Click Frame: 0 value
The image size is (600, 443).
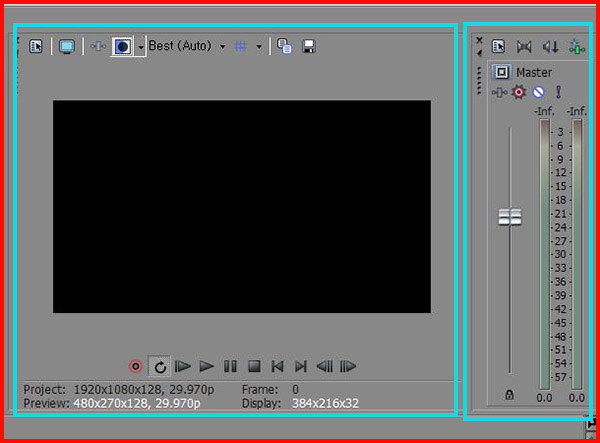click(x=295, y=389)
